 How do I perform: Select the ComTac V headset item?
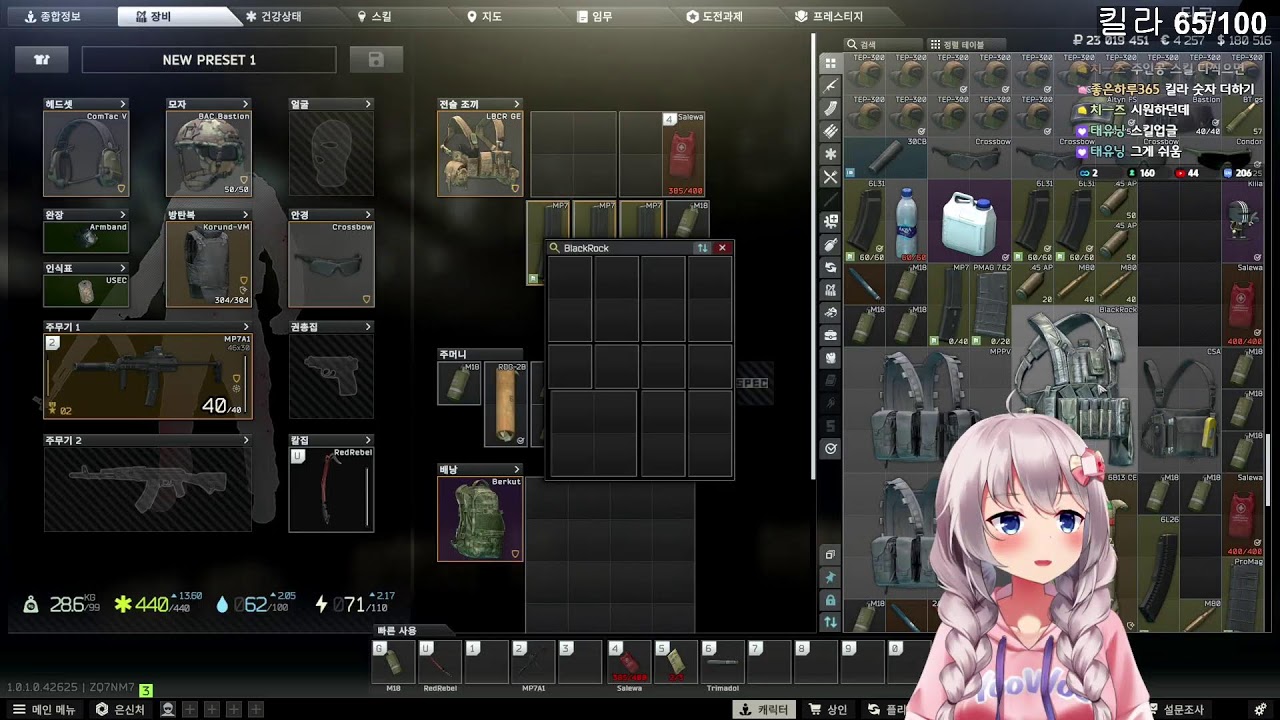86,154
